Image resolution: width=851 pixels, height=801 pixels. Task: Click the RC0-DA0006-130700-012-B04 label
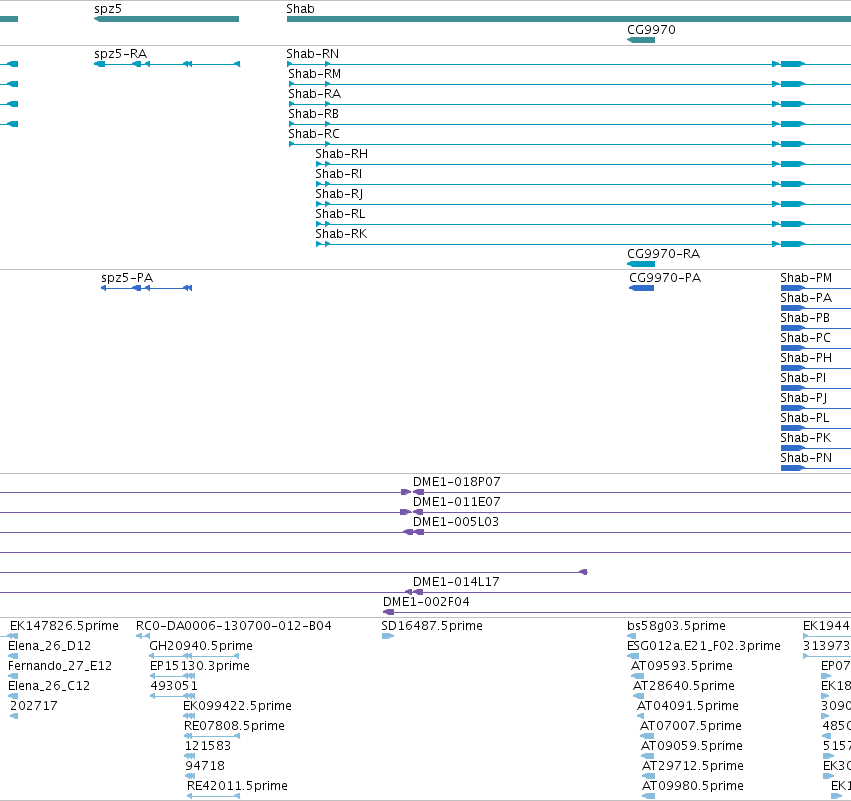point(233,626)
